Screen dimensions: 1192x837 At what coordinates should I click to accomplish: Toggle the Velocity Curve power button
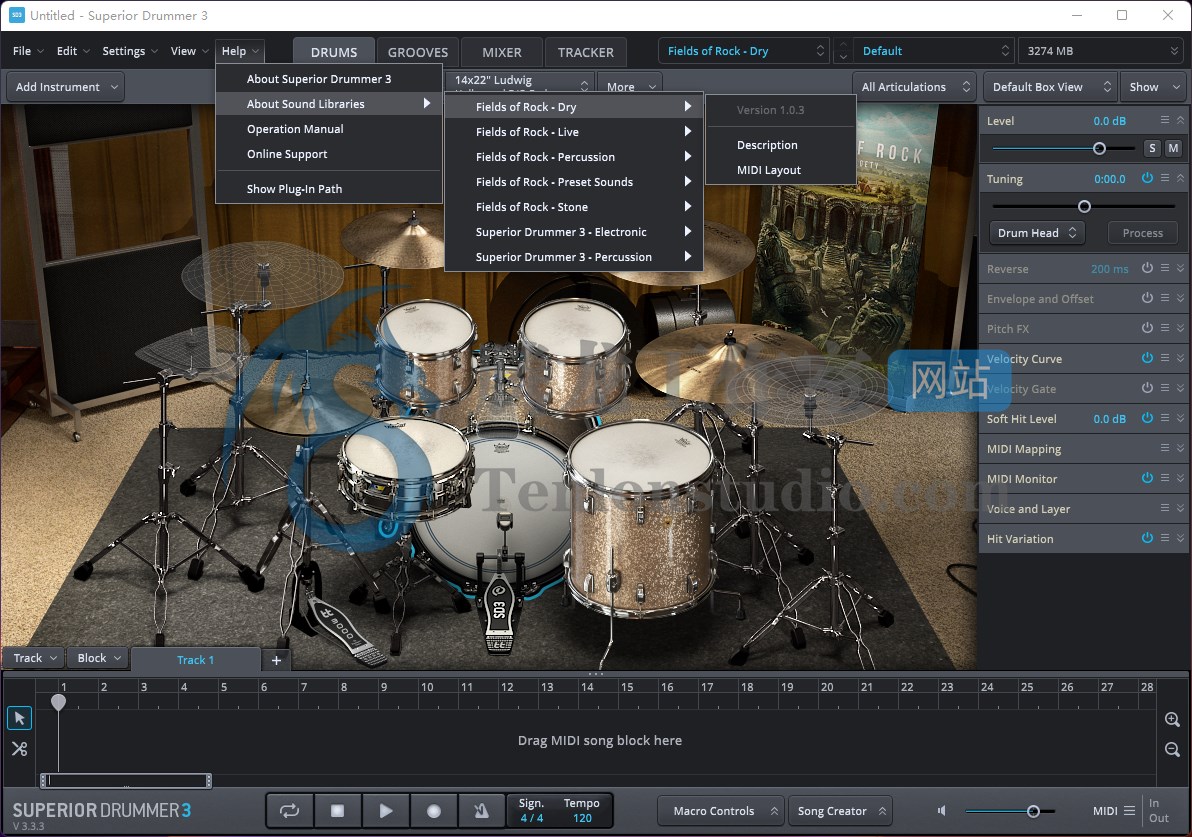[1147, 358]
